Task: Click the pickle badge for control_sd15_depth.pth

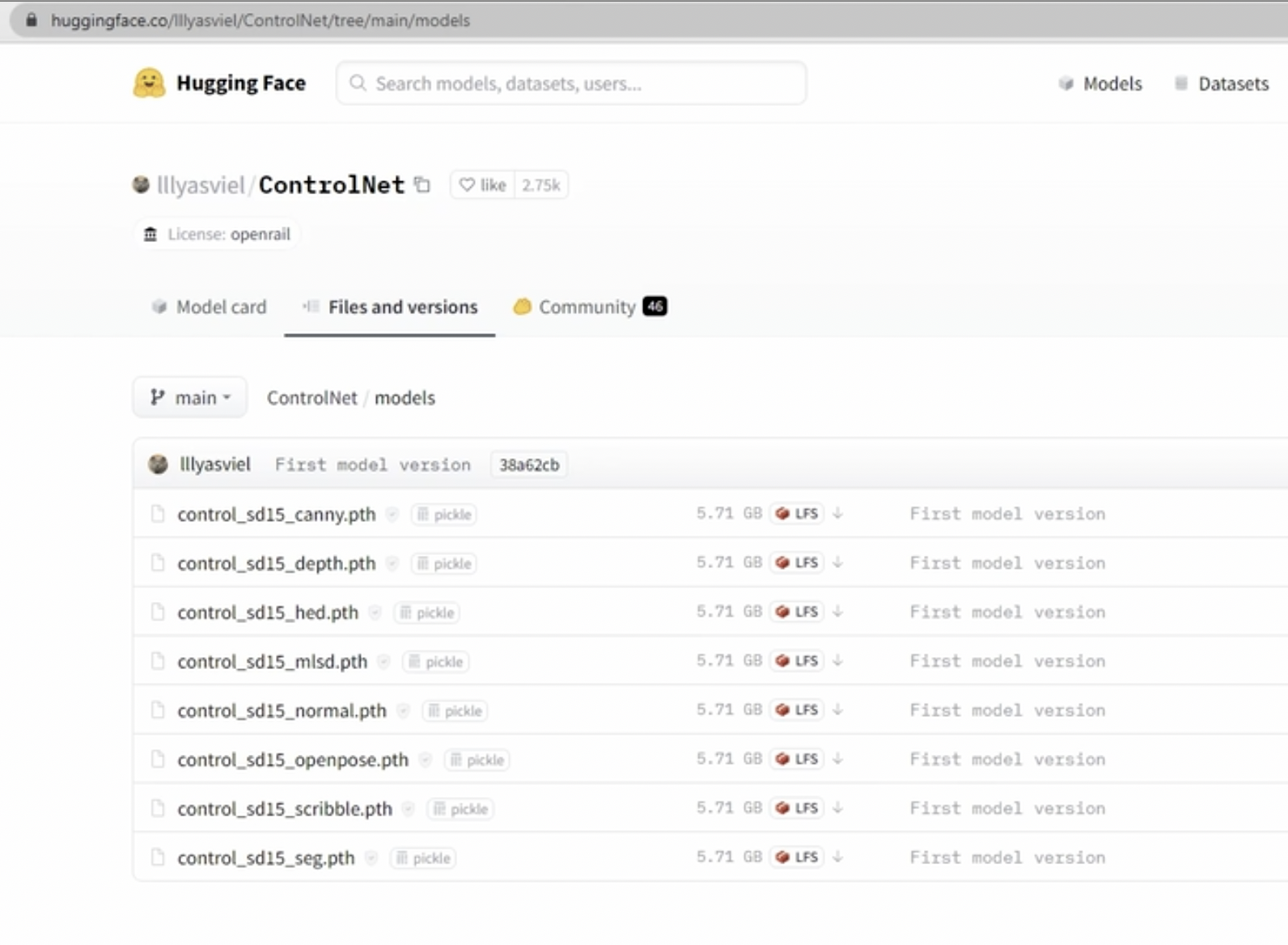Action: 443,564
